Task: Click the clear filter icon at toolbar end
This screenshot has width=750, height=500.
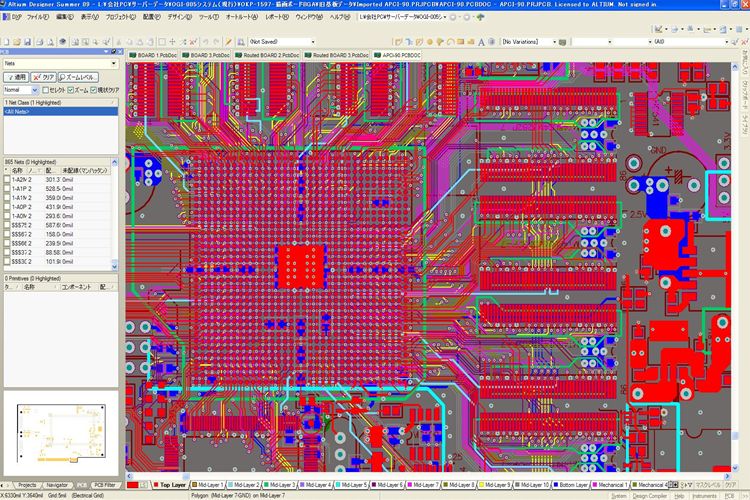Action: click(x=744, y=42)
